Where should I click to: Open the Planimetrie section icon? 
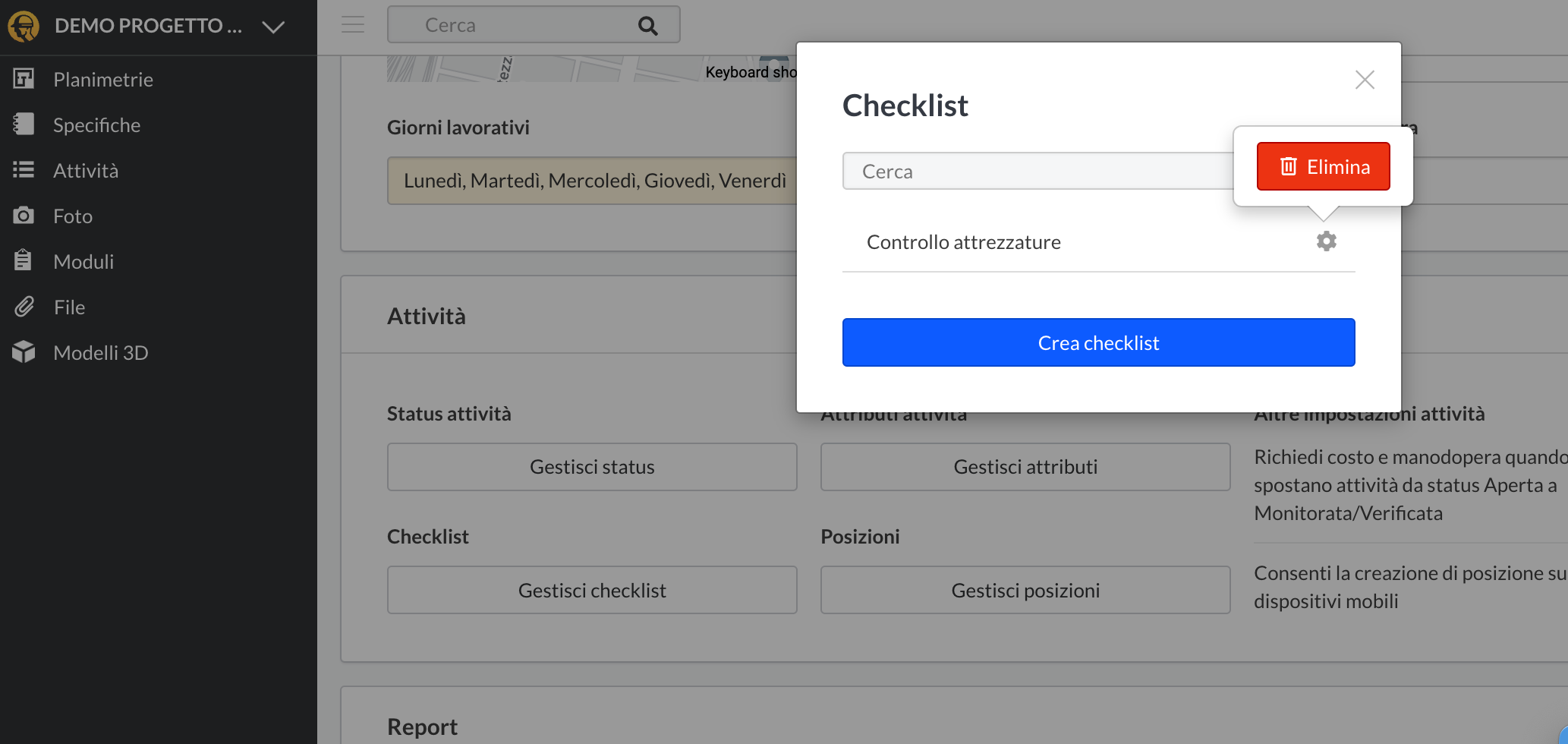point(24,79)
